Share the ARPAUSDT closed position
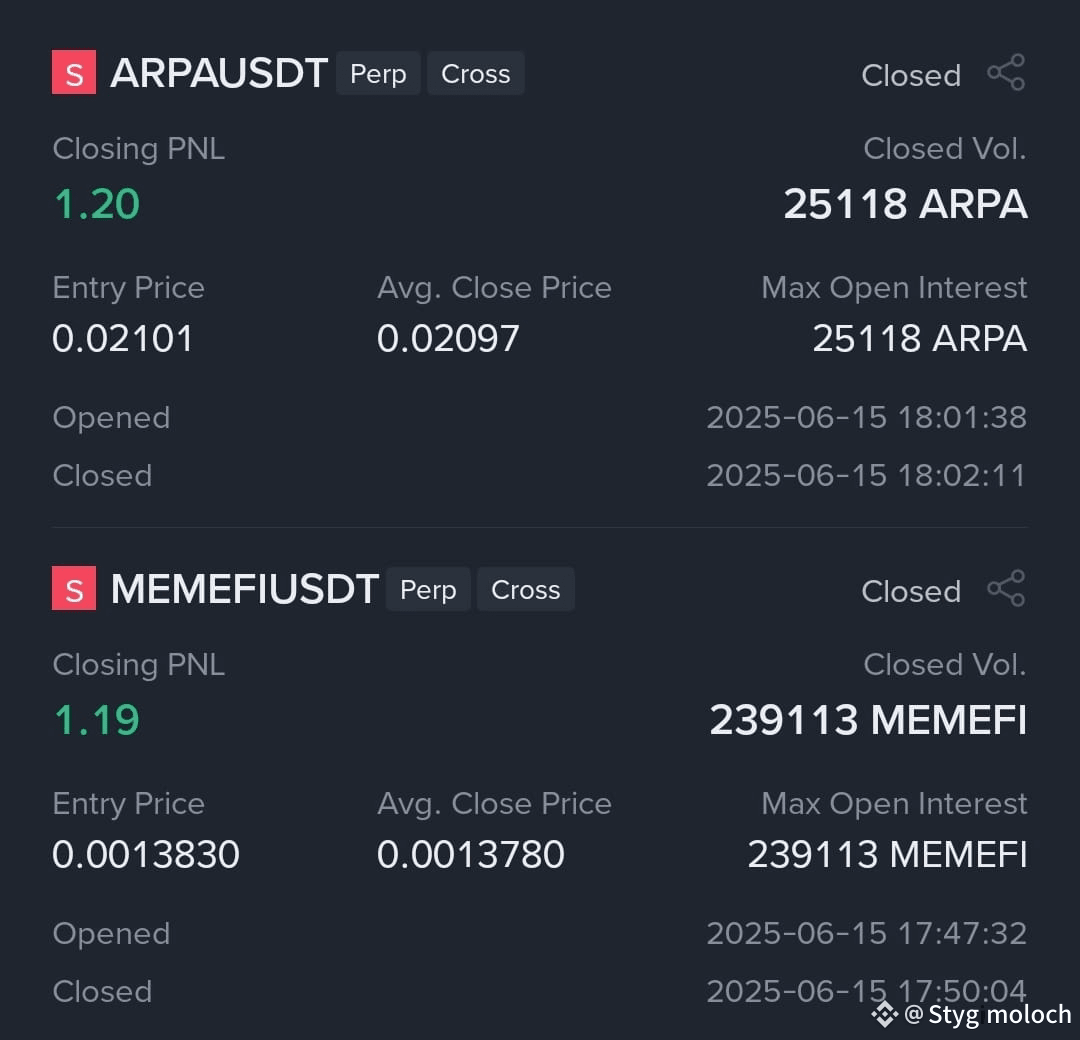1080x1040 pixels. tap(1006, 72)
